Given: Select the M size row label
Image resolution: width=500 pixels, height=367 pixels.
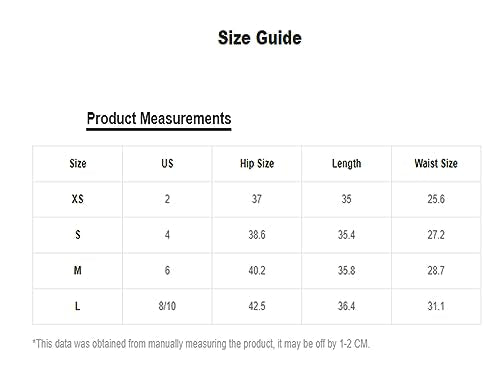Looking at the screenshot, I should click(x=78, y=270).
